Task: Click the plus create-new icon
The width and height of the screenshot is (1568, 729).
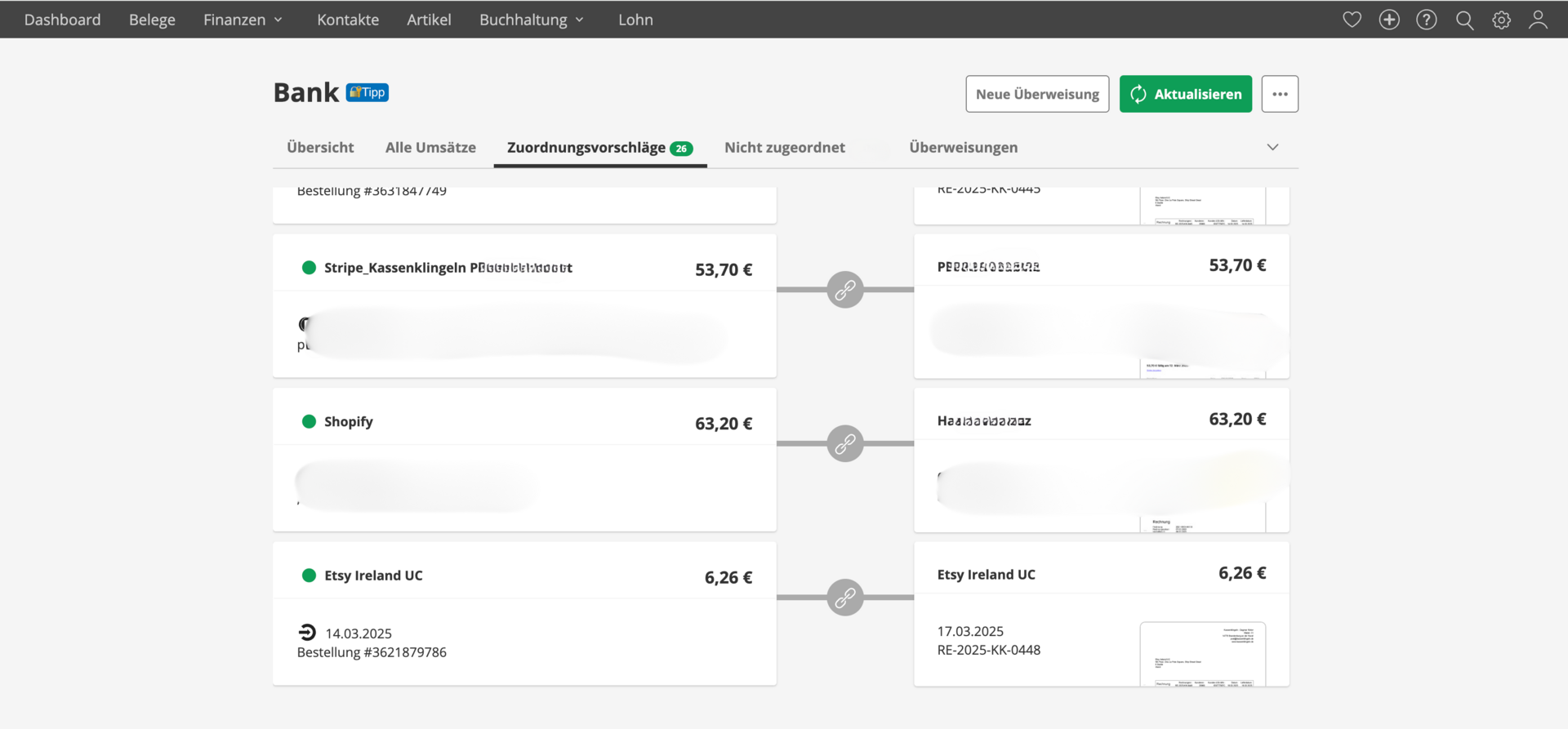Action: (x=1389, y=20)
